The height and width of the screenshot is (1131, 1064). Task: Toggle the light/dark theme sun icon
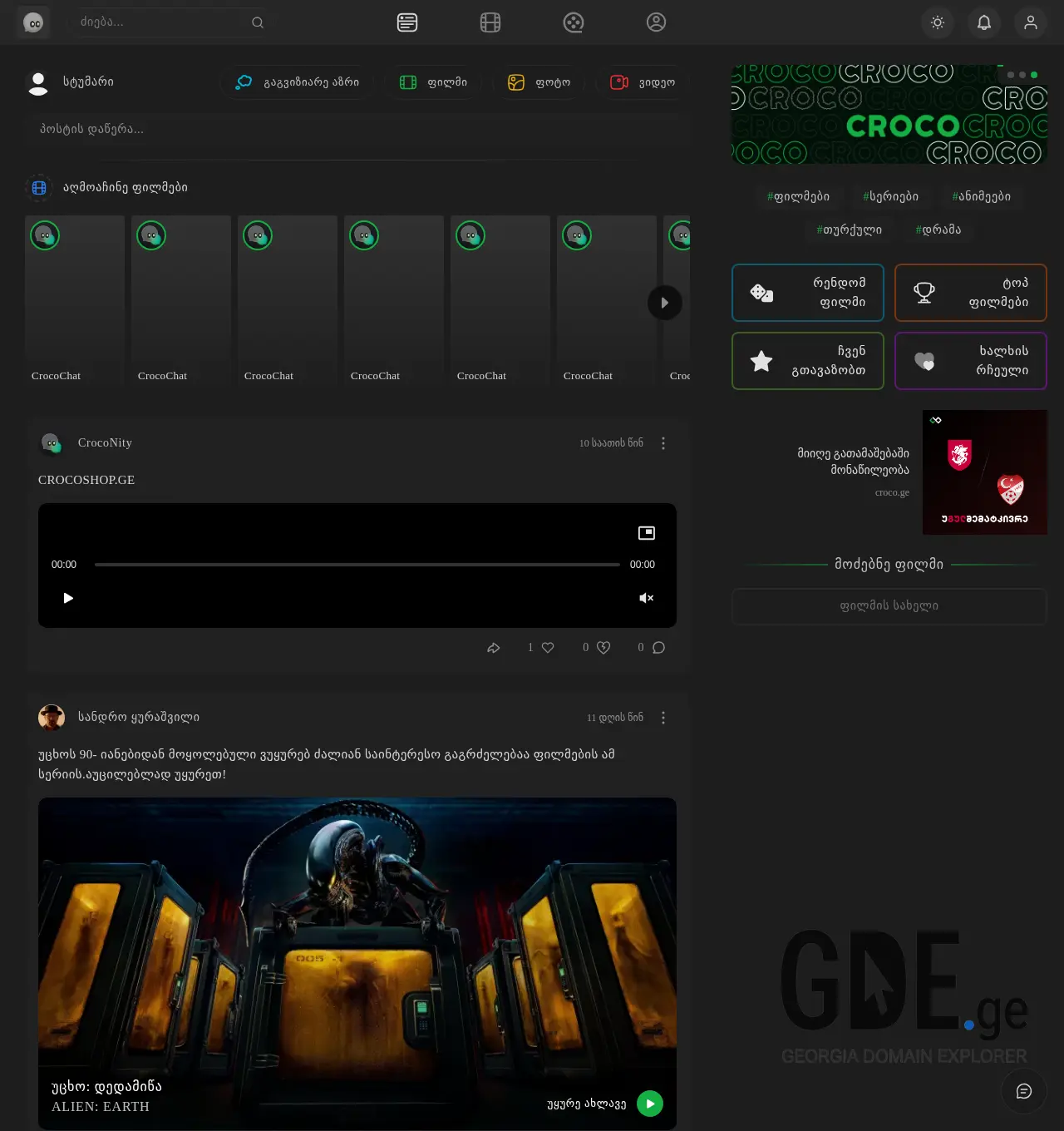pos(938,22)
